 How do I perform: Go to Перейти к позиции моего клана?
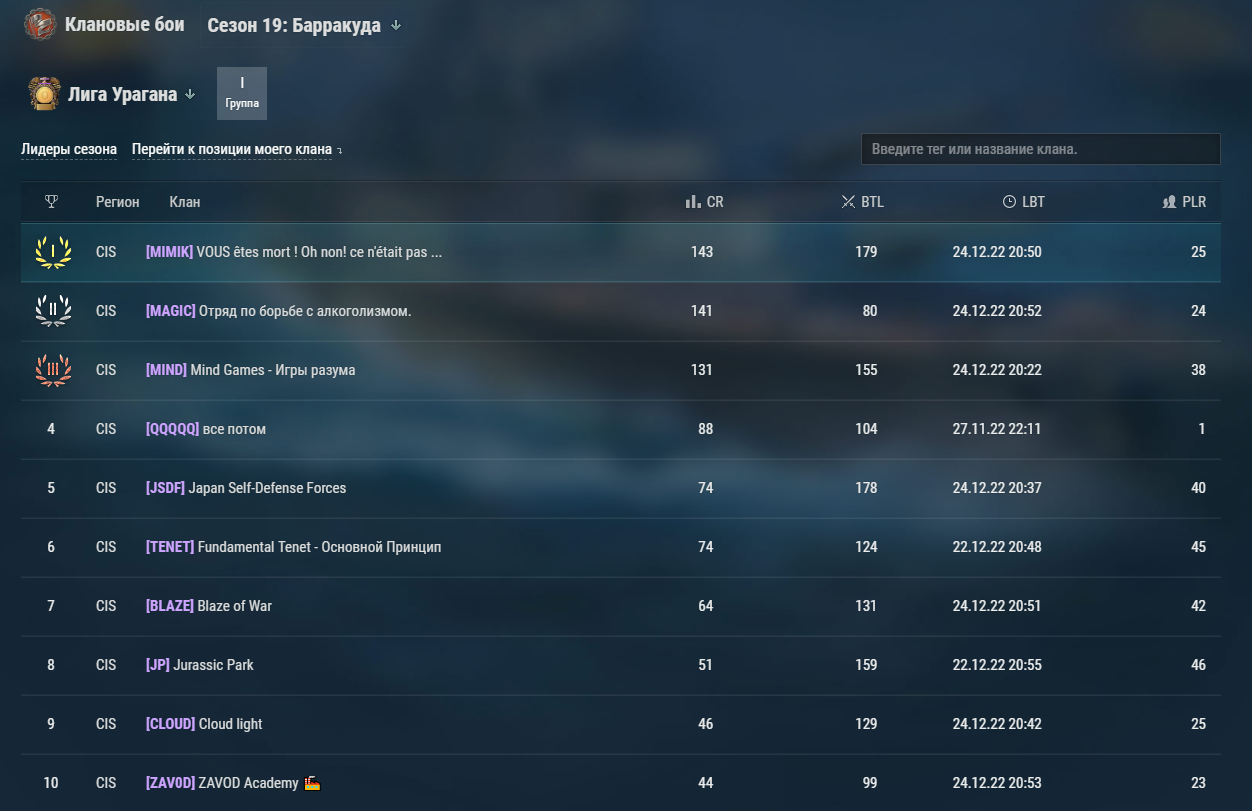point(237,150)
